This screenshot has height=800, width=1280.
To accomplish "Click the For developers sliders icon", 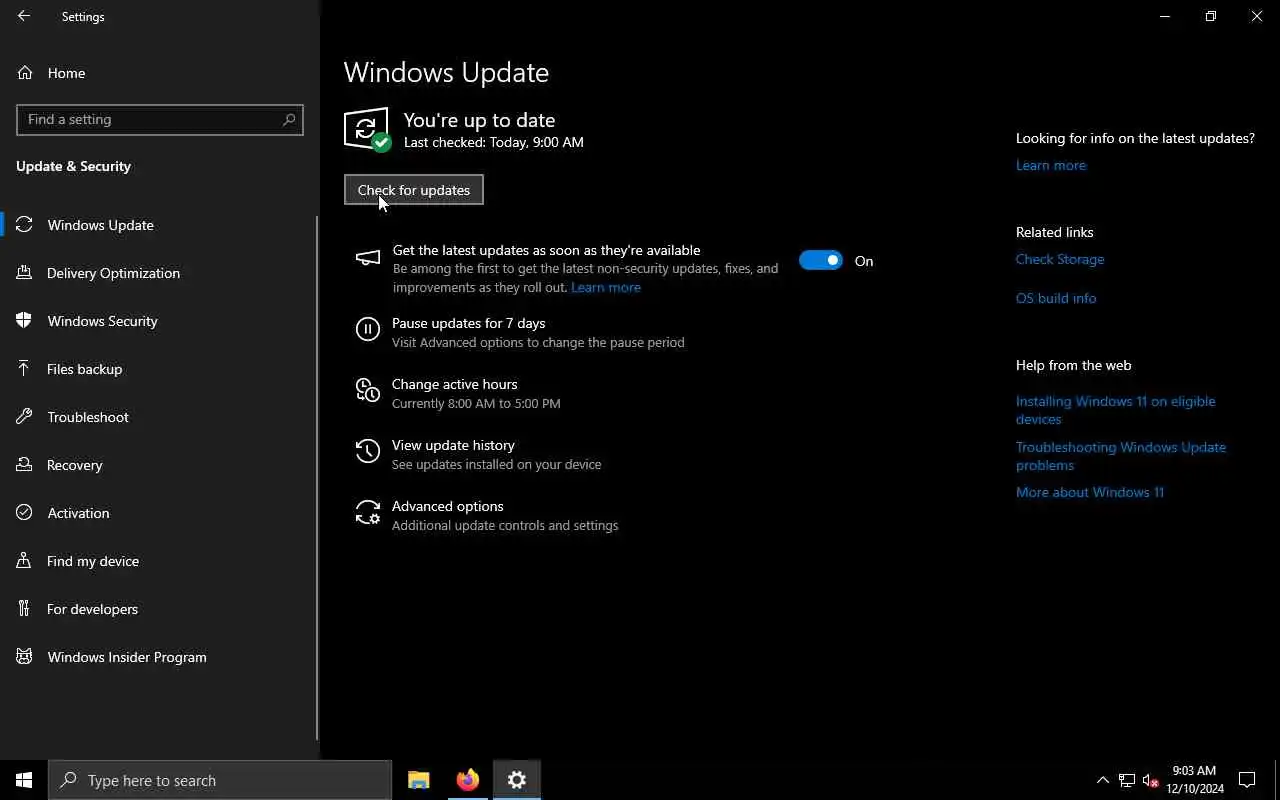I will tap(25, 609).
